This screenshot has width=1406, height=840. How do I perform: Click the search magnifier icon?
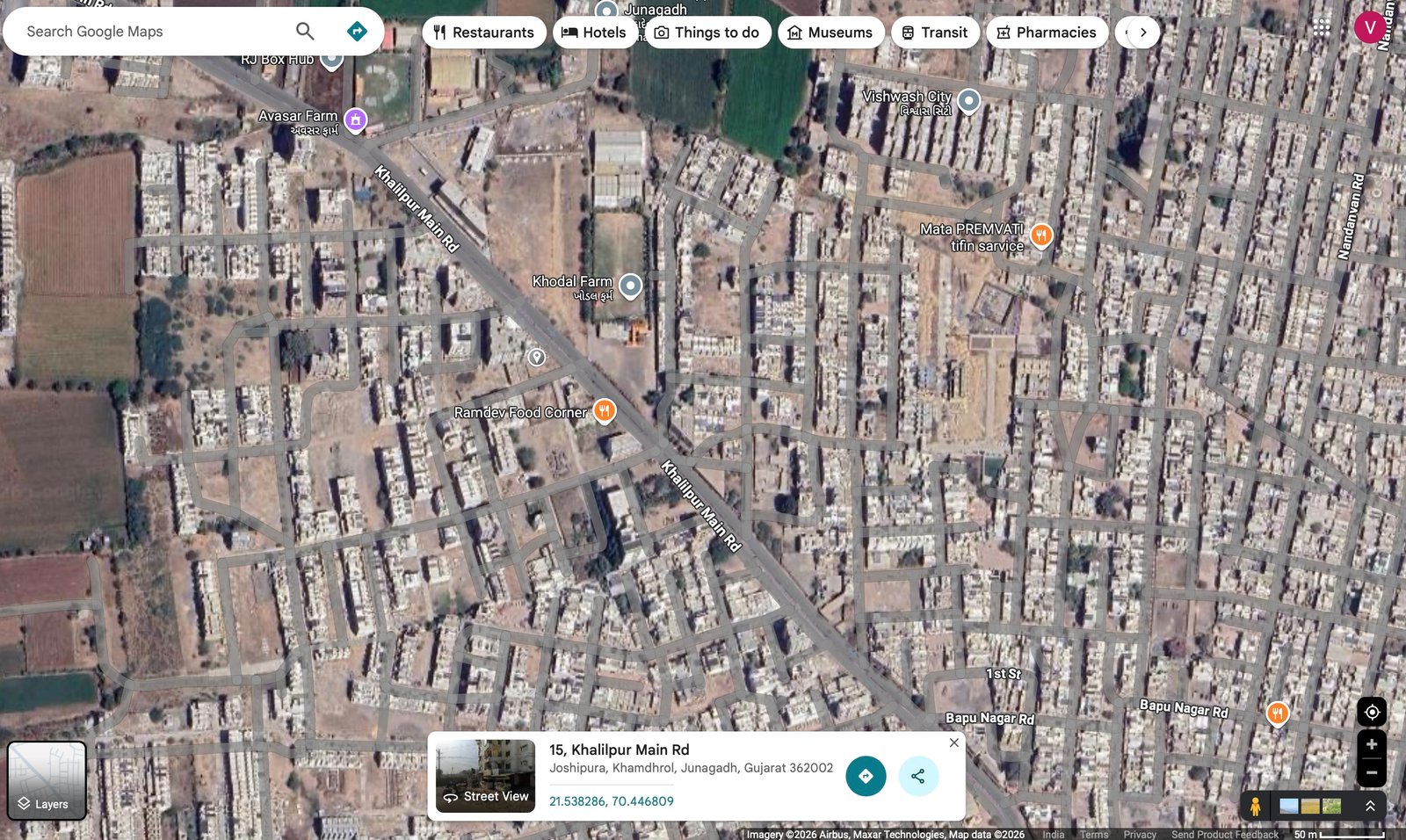(x=305, y=32)
